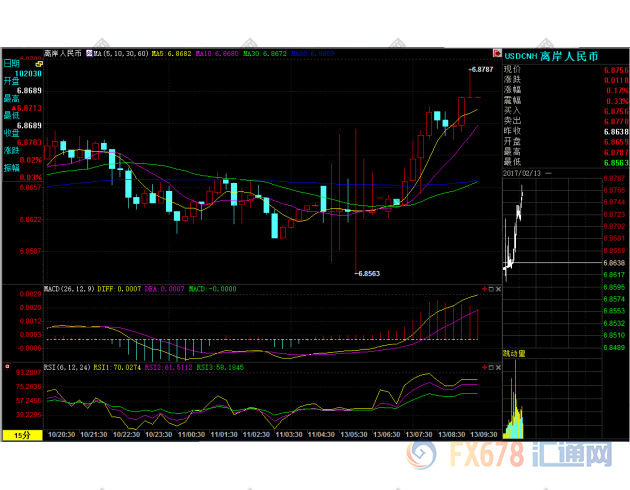Click the plus icon in RSI panel
630x490 pixels.
(484, 368)
